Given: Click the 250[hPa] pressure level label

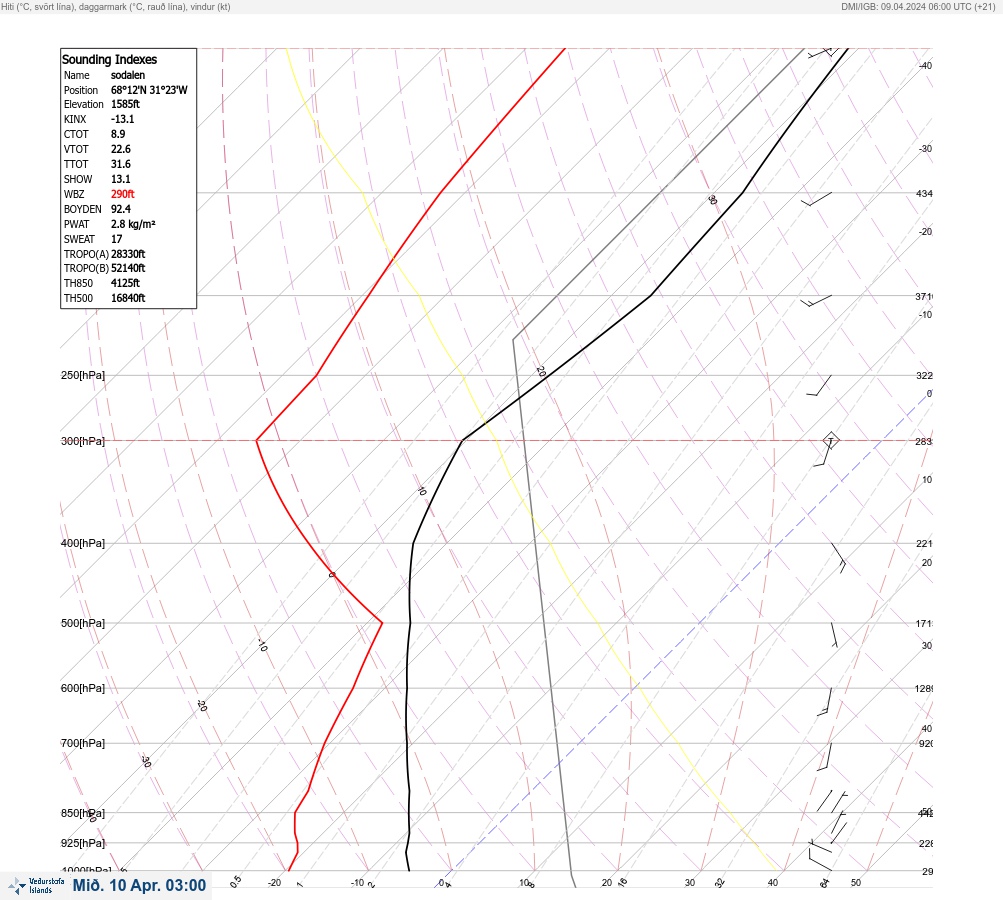Looking at the screenshot, I should point(83,375).
